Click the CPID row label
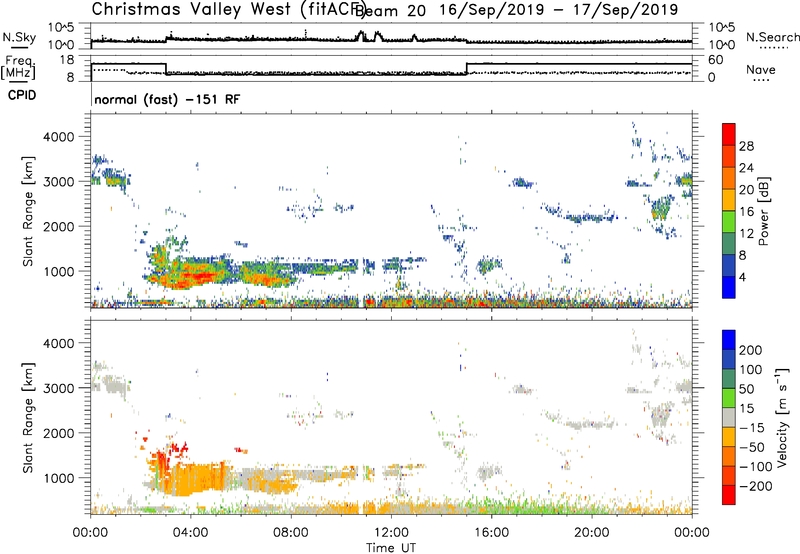 pos(22,95)
